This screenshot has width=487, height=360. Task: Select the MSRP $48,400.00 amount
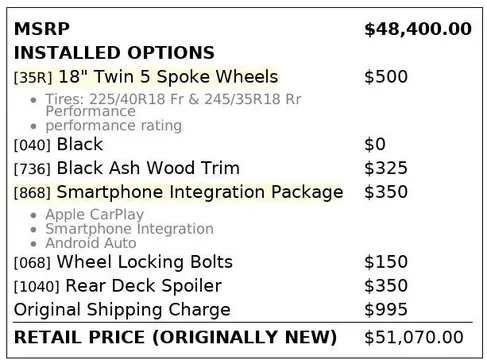pyautogui.click(x=418, y=29)
